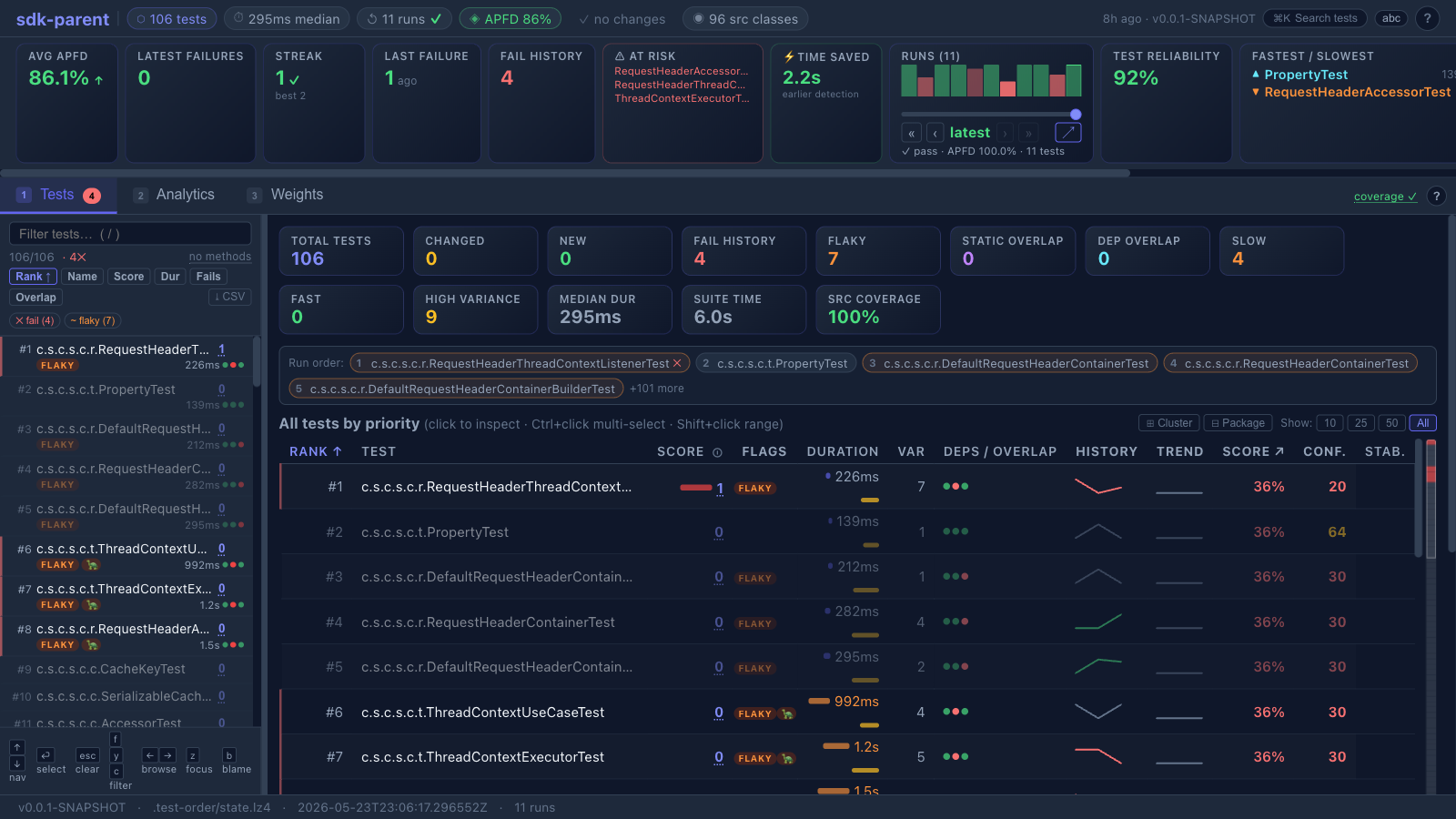Viewport: 1456px width, 819px height.
Task: Sort sidebar by Fails
Action: 208,277
